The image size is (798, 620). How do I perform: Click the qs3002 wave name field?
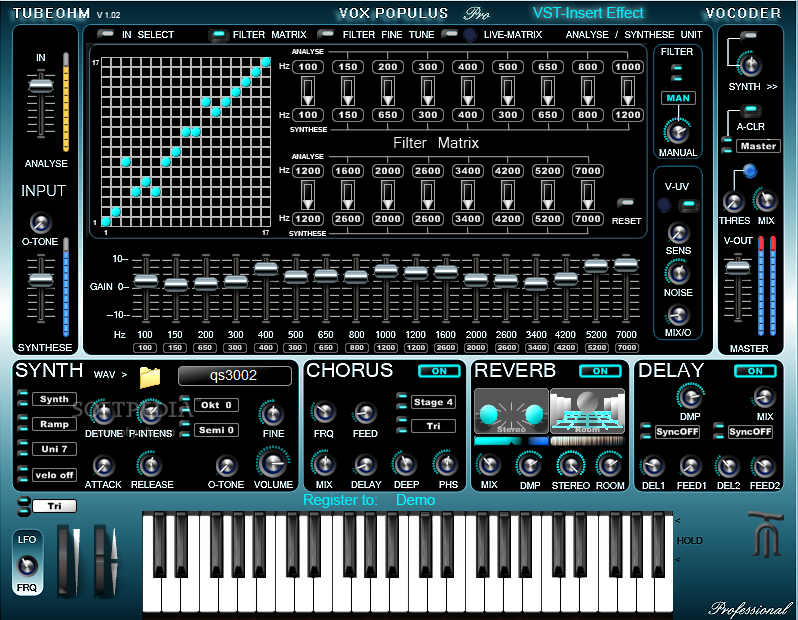[x=234, y=376]
